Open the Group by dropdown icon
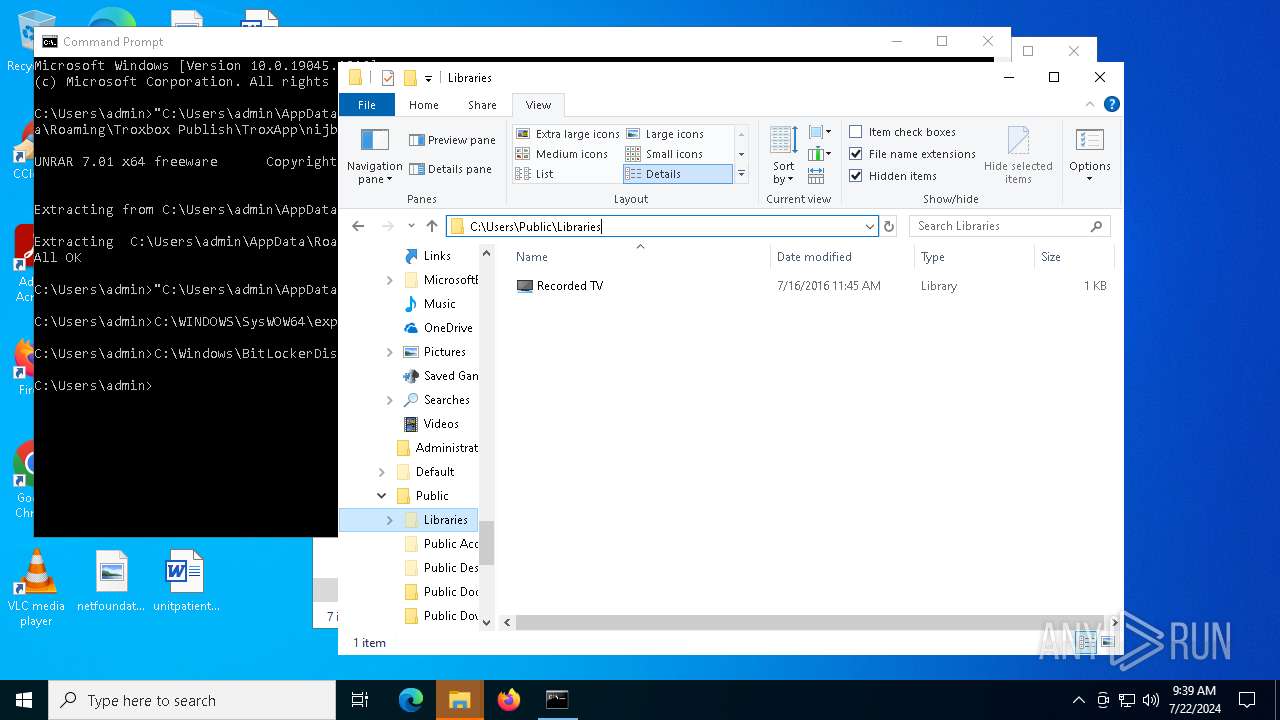Viewport: 1280px width, 720px height. point(820,132)
